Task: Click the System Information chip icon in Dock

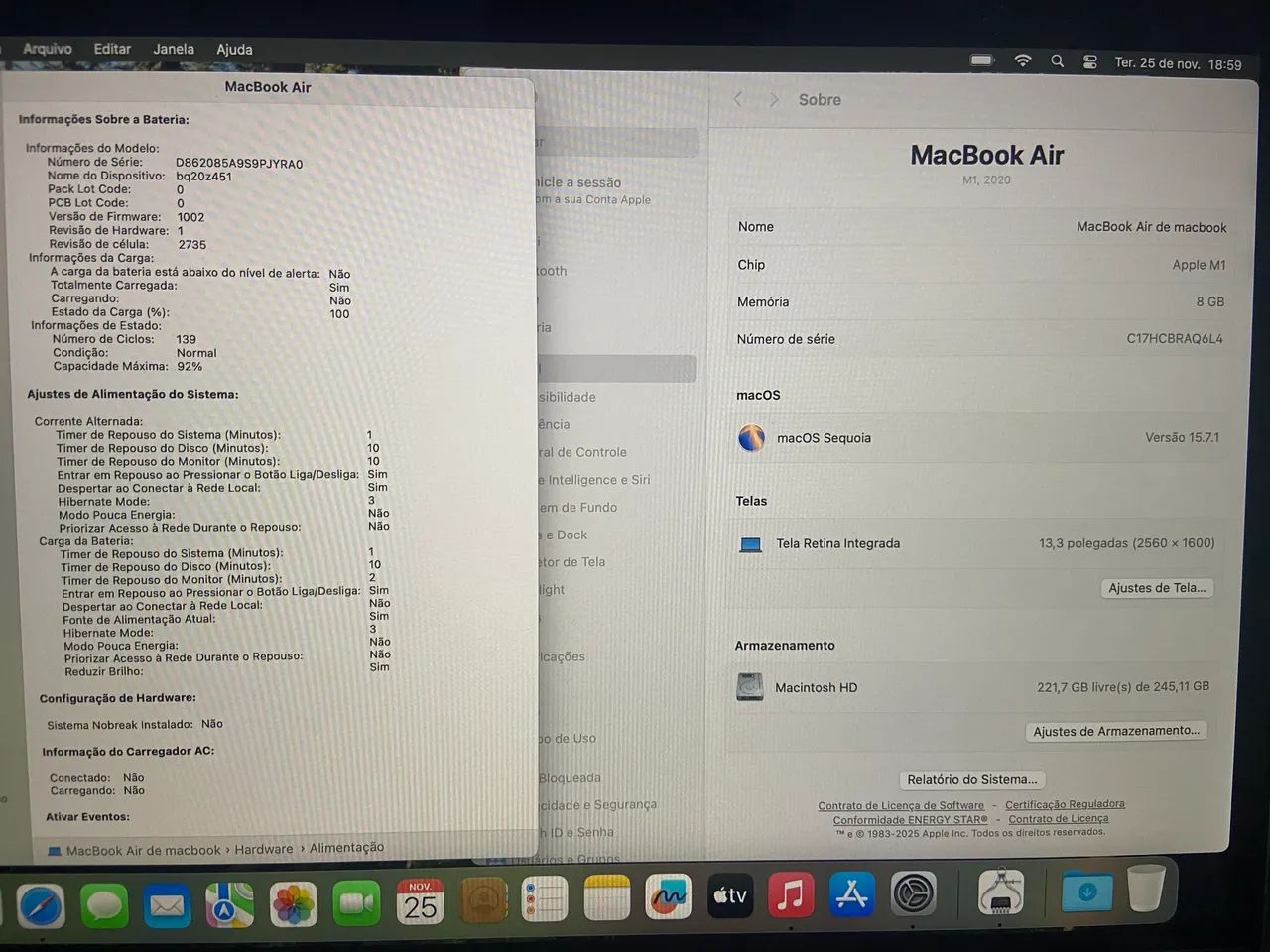Action: pos(1001,892)
